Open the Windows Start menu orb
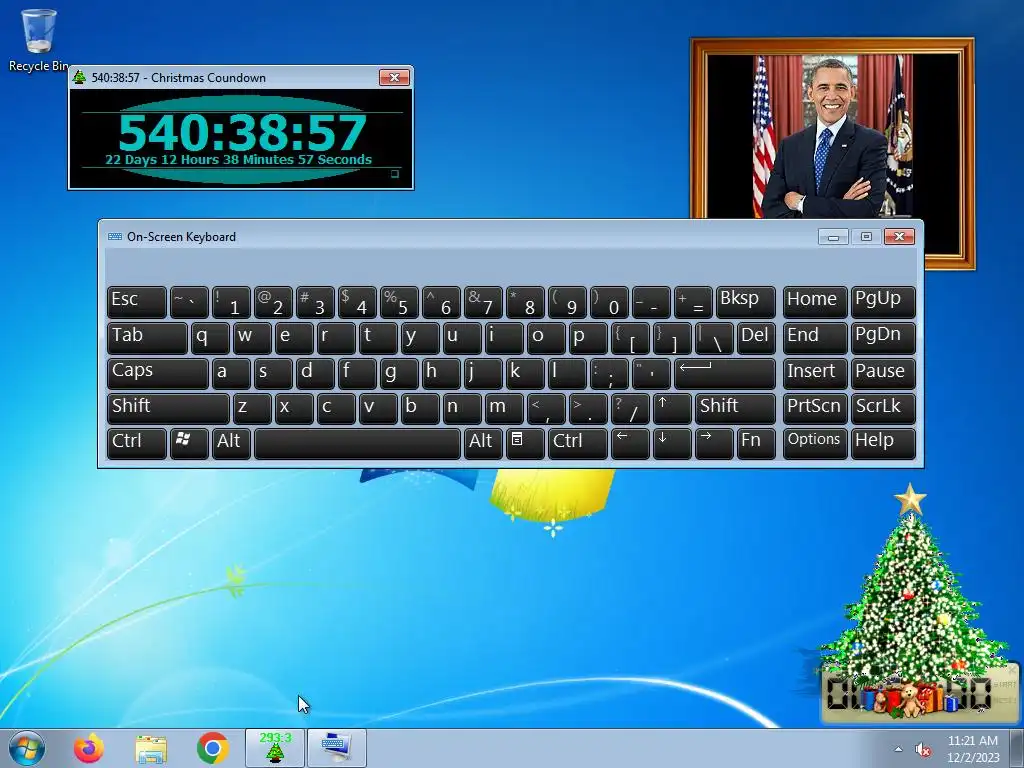This screenshot has width=1024, height=768. click(27, 748)
